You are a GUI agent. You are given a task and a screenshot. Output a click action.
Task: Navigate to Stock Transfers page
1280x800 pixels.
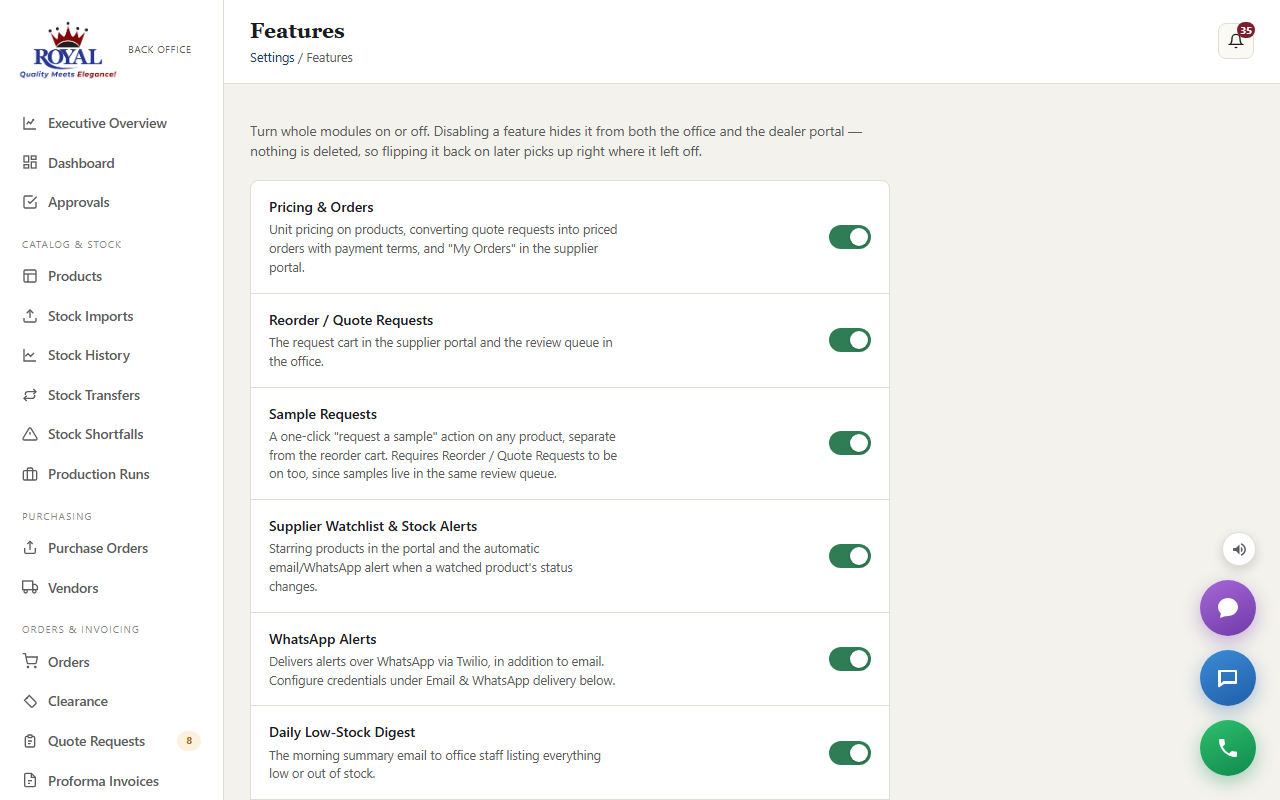point(111,395)
